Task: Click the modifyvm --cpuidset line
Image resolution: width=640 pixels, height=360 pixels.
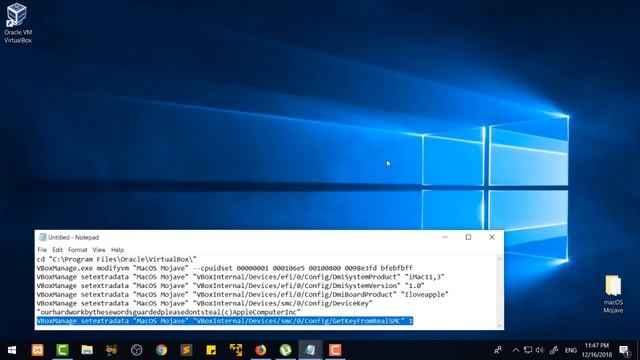Action: (x=224, y=268)
